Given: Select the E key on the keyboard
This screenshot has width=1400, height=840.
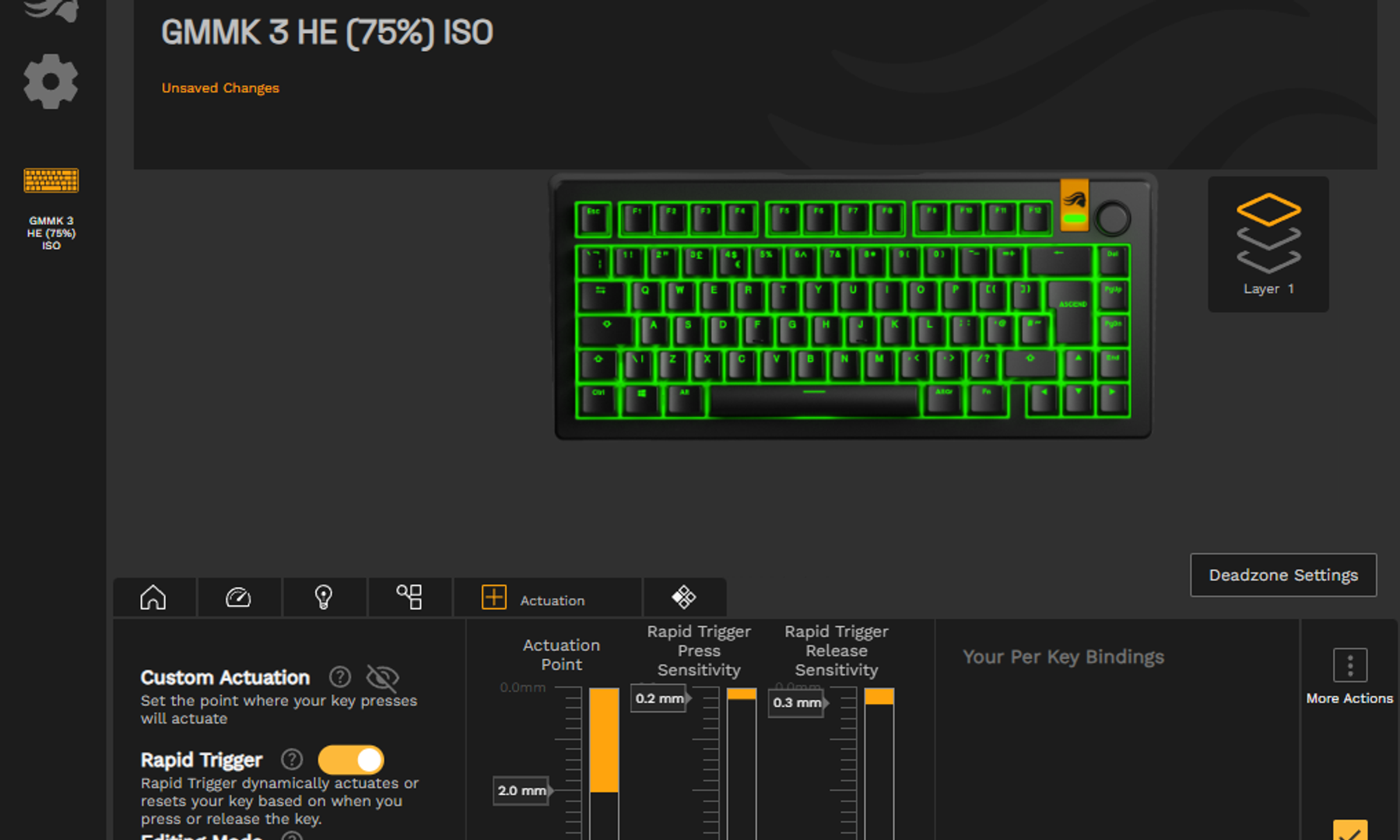Looking at the screenshot, I should [714, 296].
